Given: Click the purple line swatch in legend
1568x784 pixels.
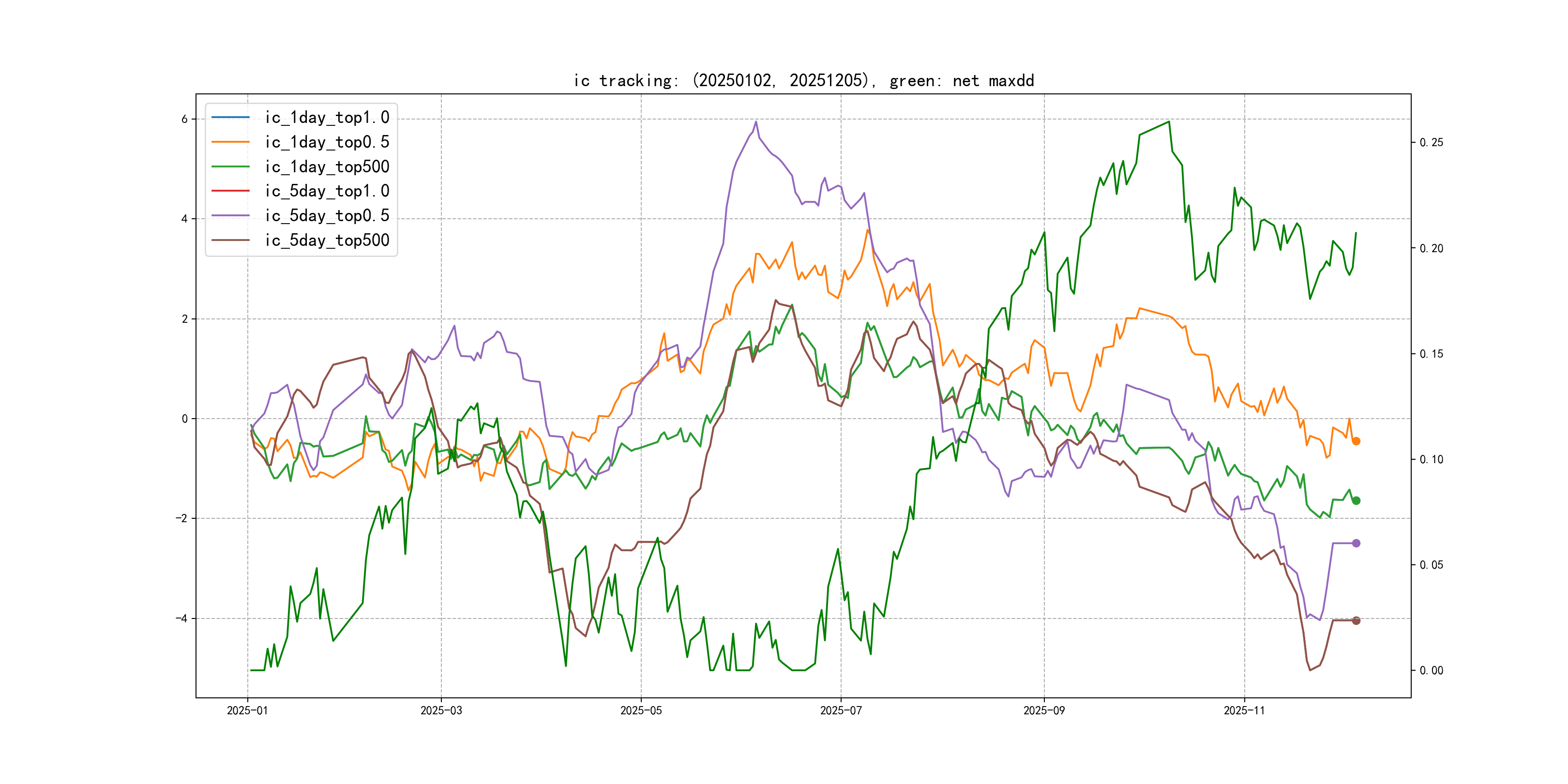Looking at the screenshot, I should click(x=230, y=215).
